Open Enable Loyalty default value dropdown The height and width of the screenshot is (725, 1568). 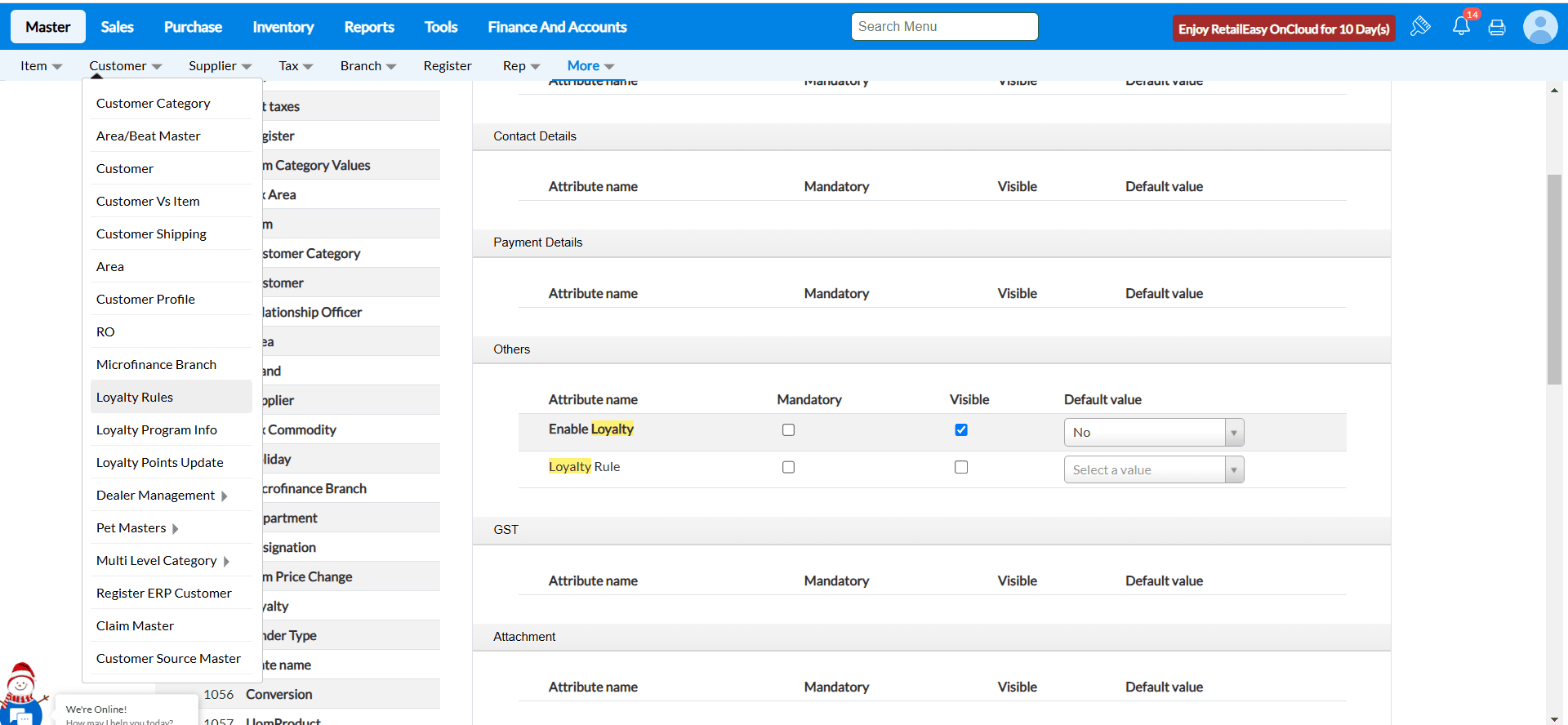click(x=1153, y=433)
